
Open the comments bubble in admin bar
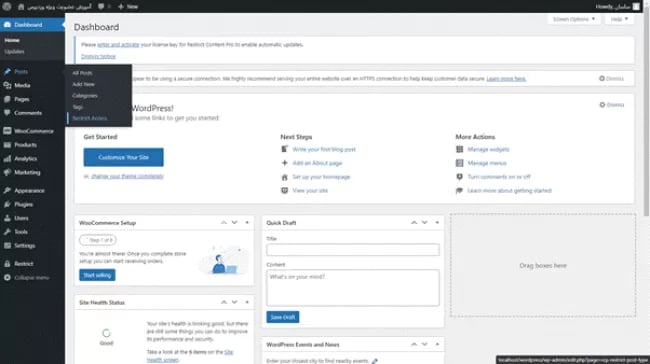coord(101,7)
